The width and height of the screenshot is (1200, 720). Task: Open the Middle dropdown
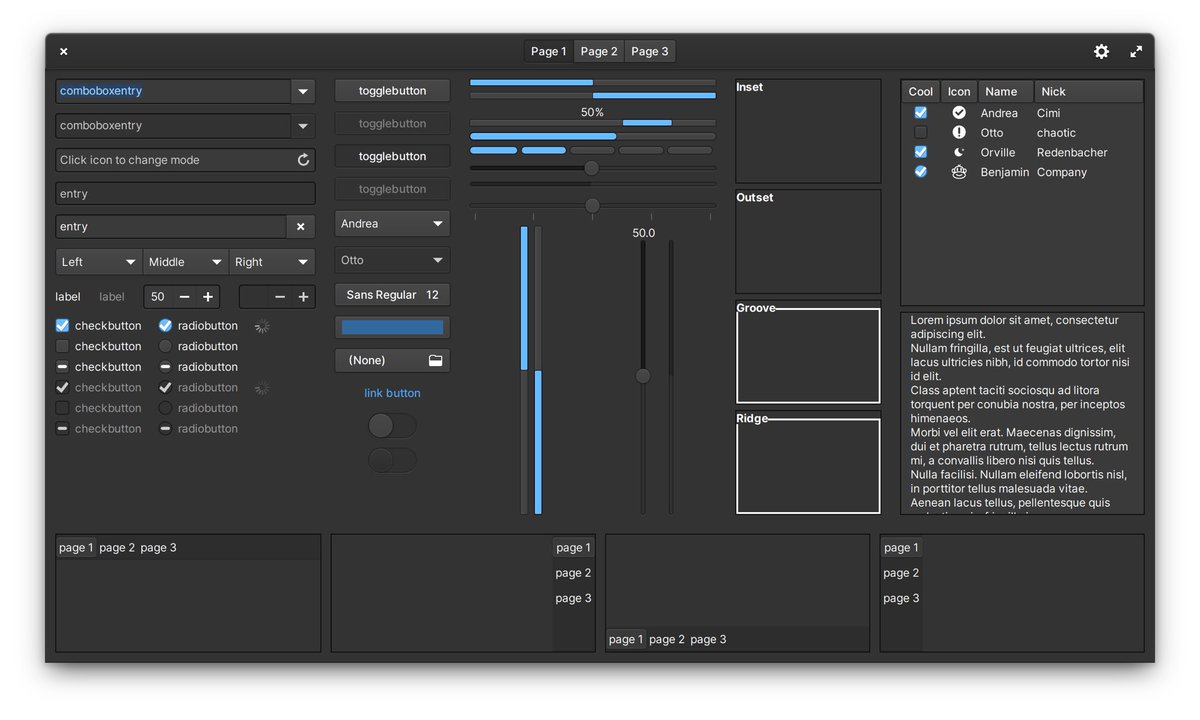[186, 262]
